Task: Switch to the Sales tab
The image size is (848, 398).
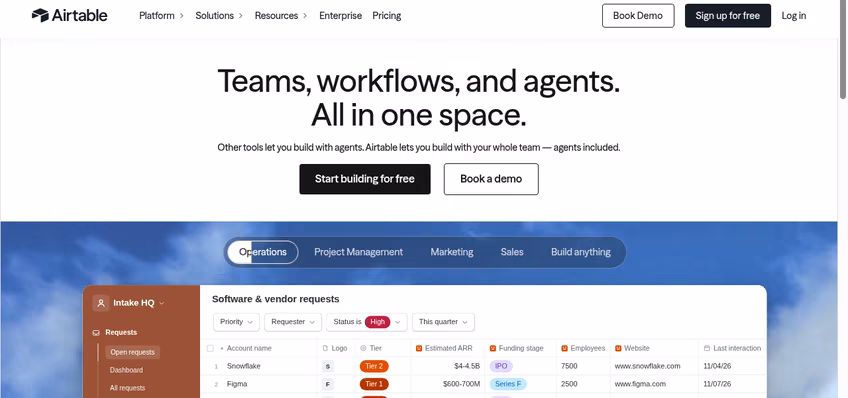Action: point(512,252)
